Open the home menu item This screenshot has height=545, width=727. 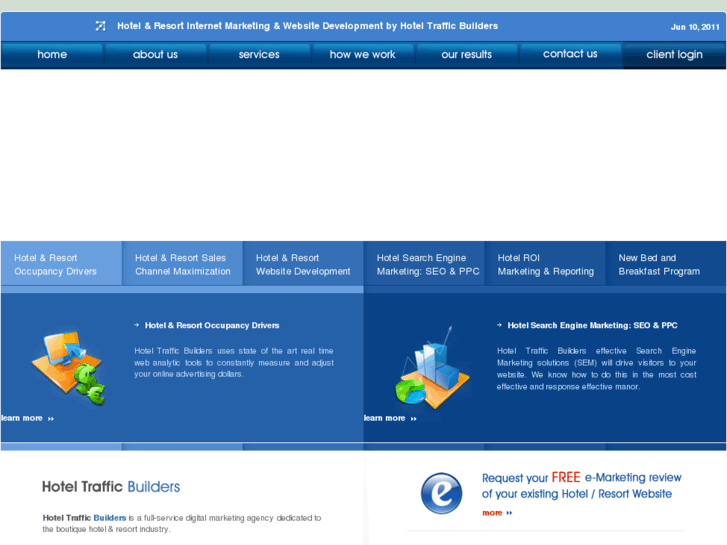(x=52, y=55)
